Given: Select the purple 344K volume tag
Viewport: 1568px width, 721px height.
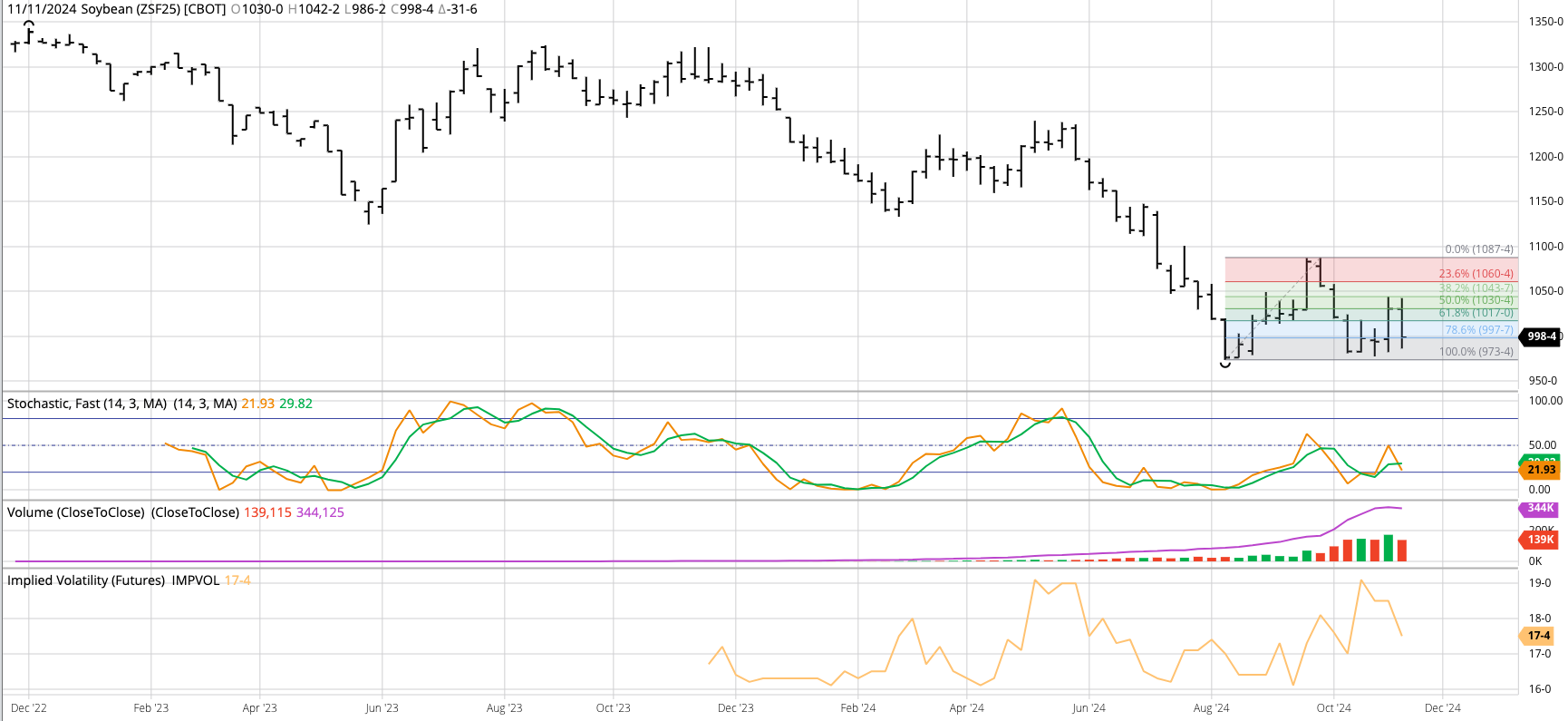Looking at the screenshot, I should click(x=1540, y=509).
